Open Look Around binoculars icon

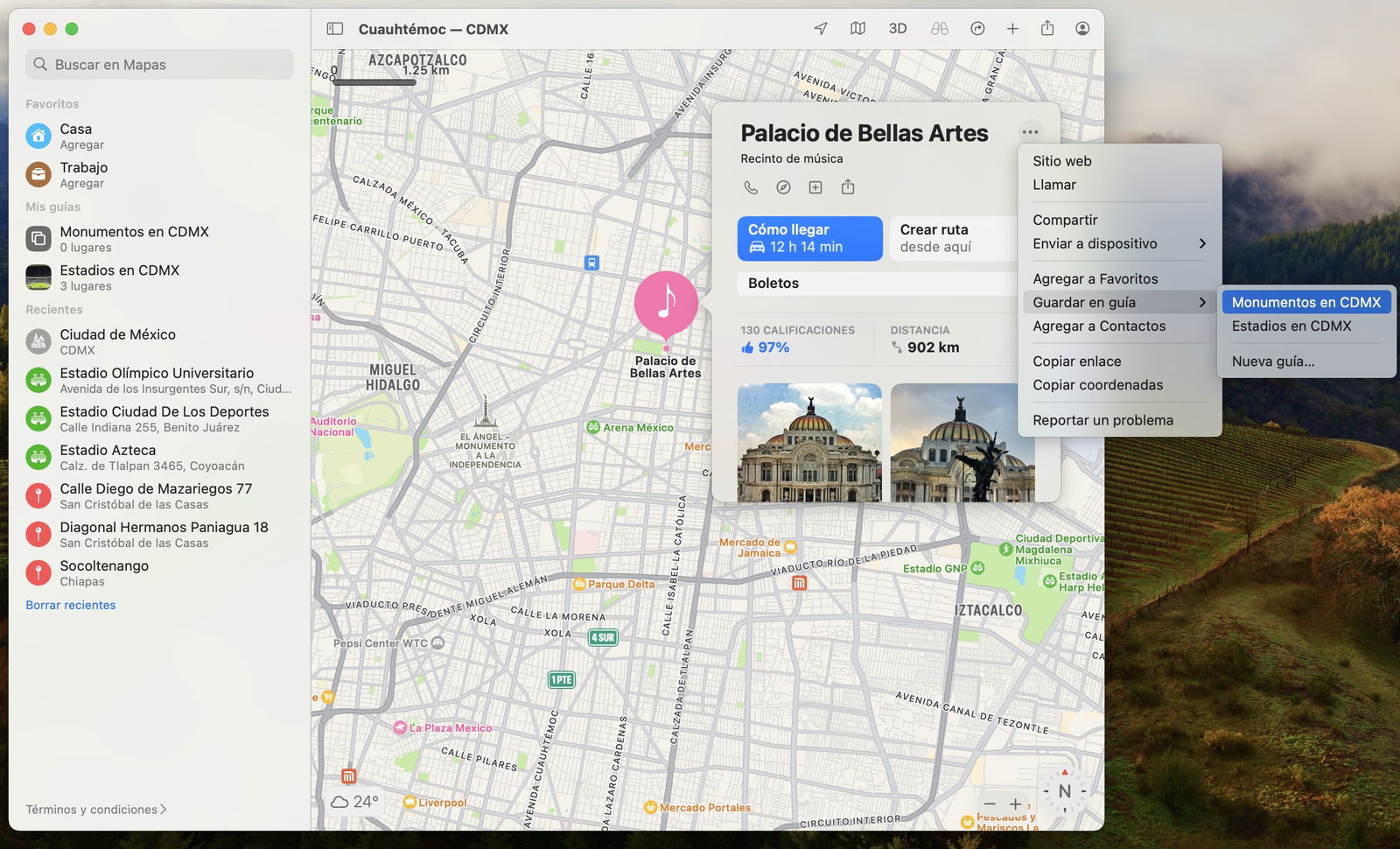[x=940, y=29]
